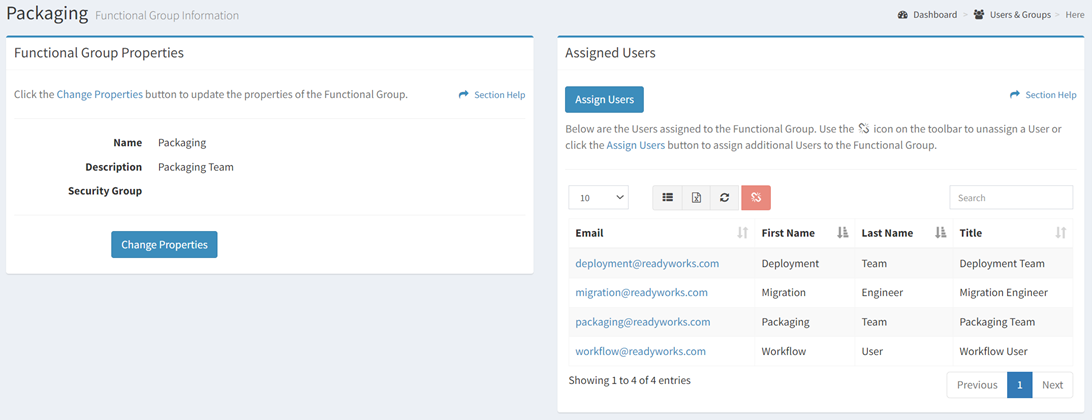Viewport: 1092px width, 420px height.
Task: Click the 'Workflow' first name cell
Action: (x=804, y=352)
